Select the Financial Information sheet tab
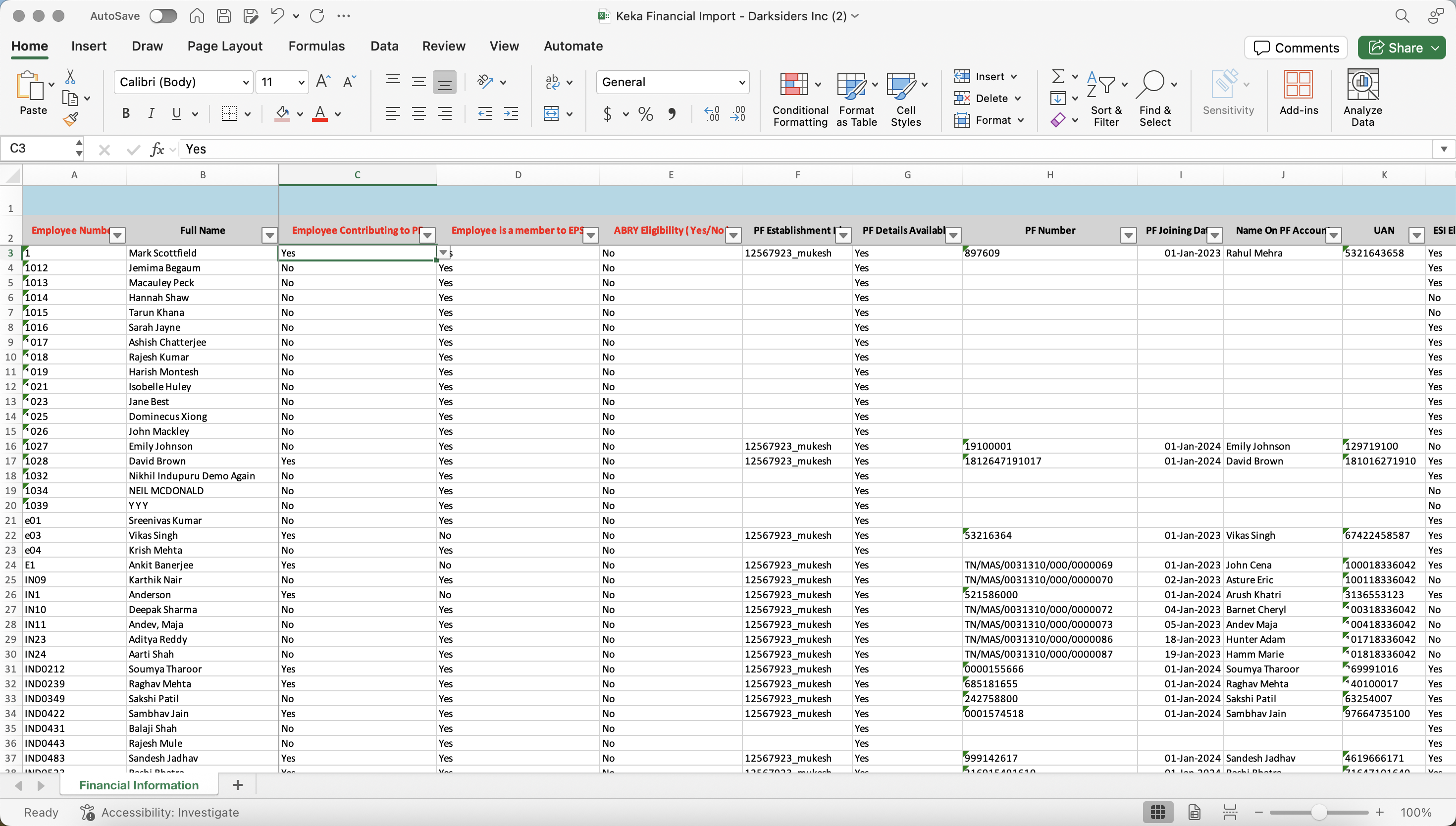 139,785
